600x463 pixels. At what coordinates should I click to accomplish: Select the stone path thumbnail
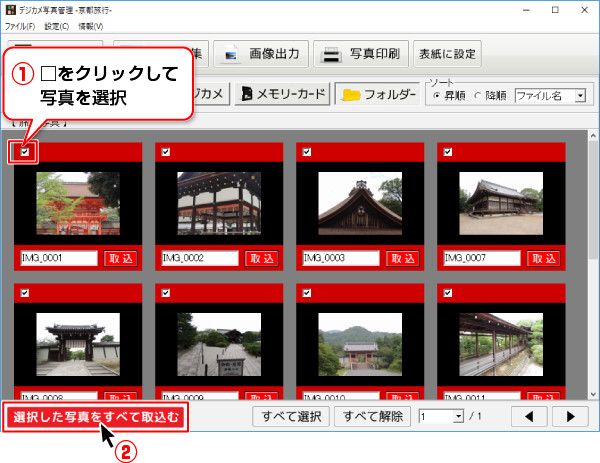tap(219, 344)
